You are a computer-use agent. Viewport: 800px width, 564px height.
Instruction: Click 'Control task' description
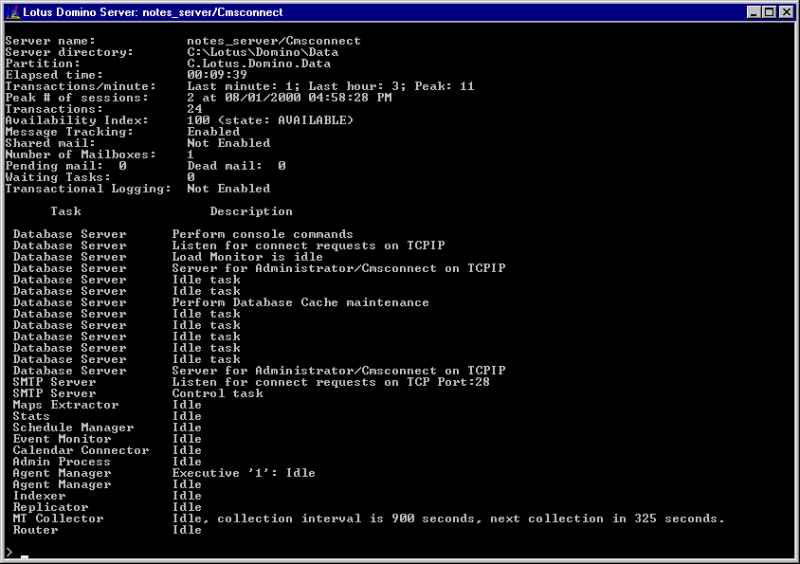click(x=217, y=394)
